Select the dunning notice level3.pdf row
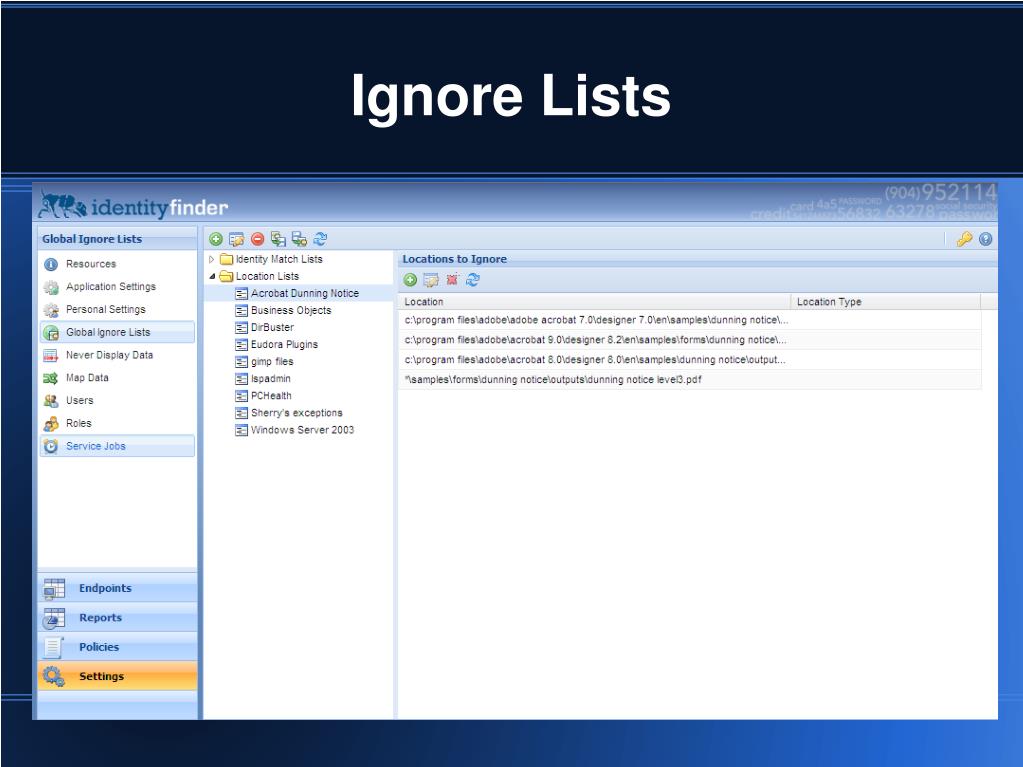Image resolution: width=1023 pixels, height=767 pixels. (x=689, y=380)
